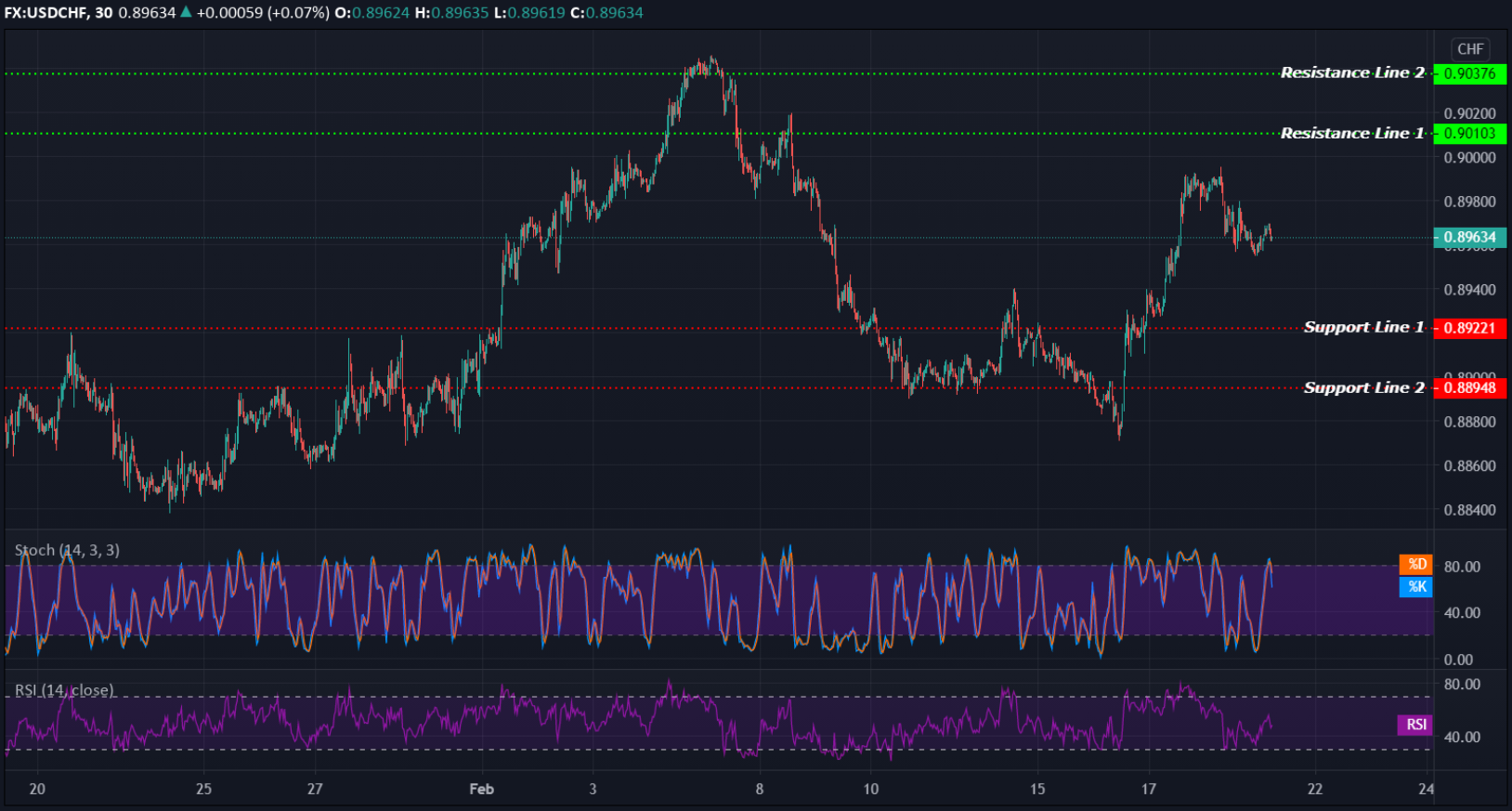The height and width of the screenshot is (811, 1512).
Task: Click the green up-arrow change indicator in header
Action: 186,12
